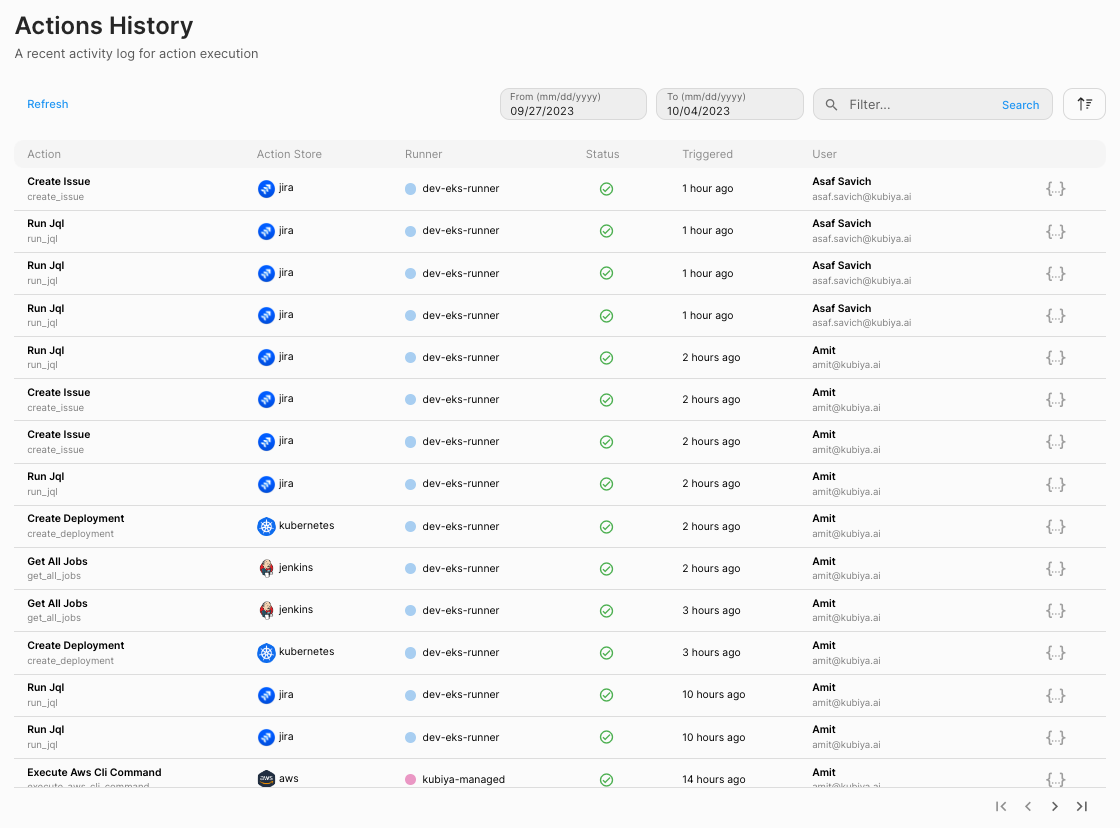Click the Status column header
The height and width of the screenshot is (828, 1120).
tap(602, 154)
